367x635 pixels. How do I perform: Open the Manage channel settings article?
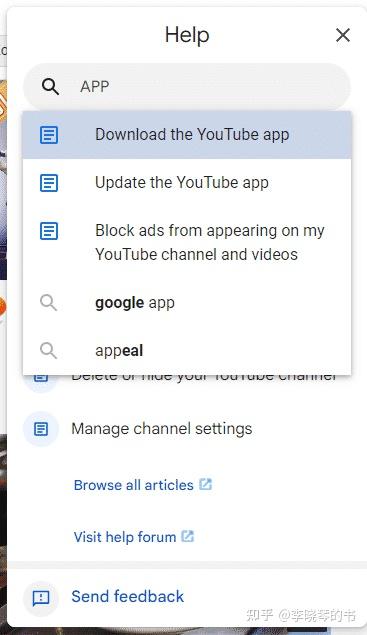162,429
